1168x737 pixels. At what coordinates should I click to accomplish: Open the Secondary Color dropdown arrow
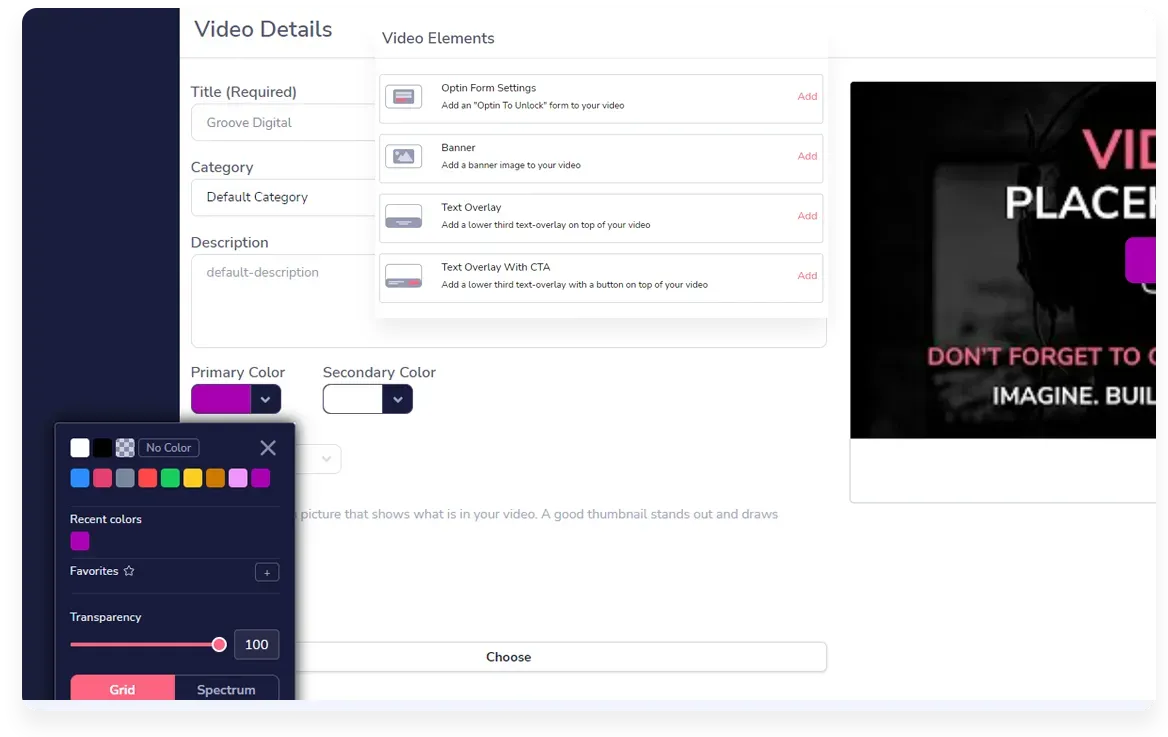[x=397, y=399]
